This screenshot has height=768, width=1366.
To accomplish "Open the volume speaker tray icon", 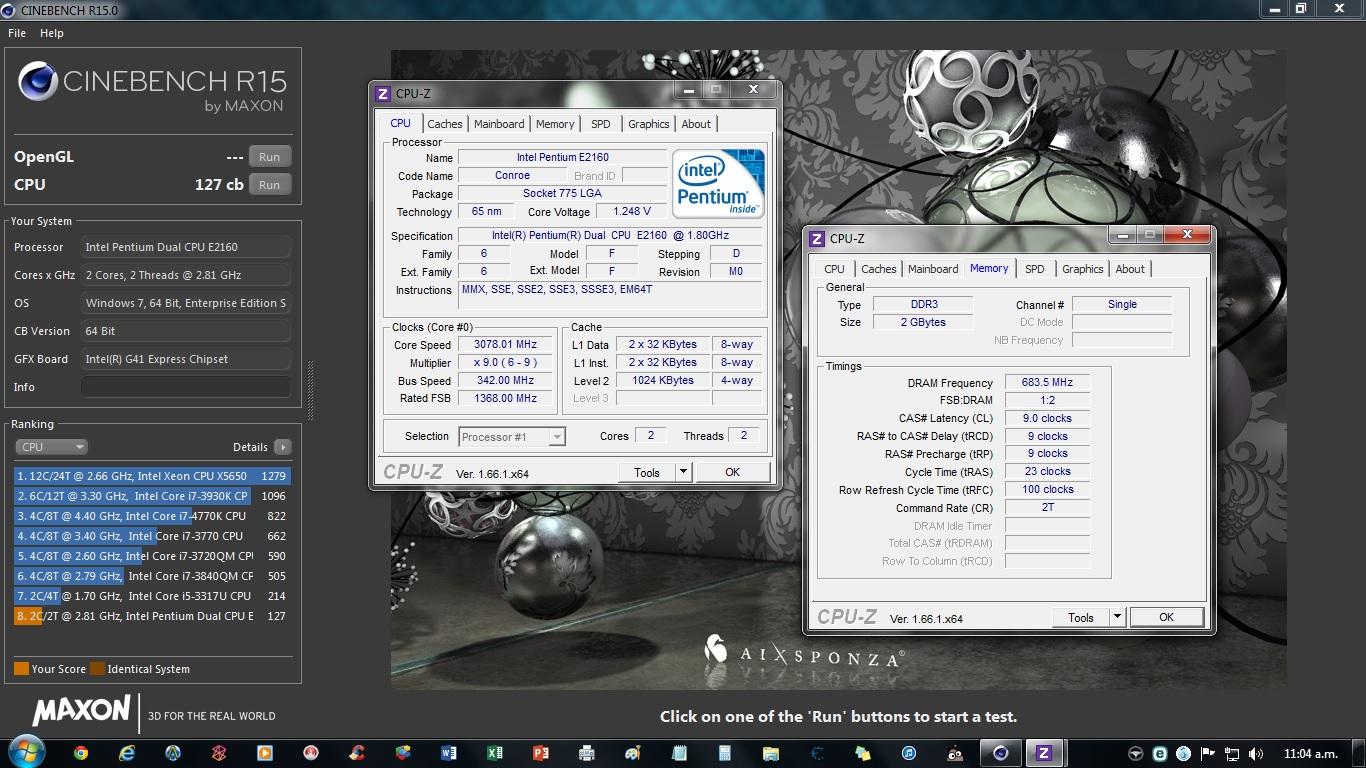I will (1256, 753).
